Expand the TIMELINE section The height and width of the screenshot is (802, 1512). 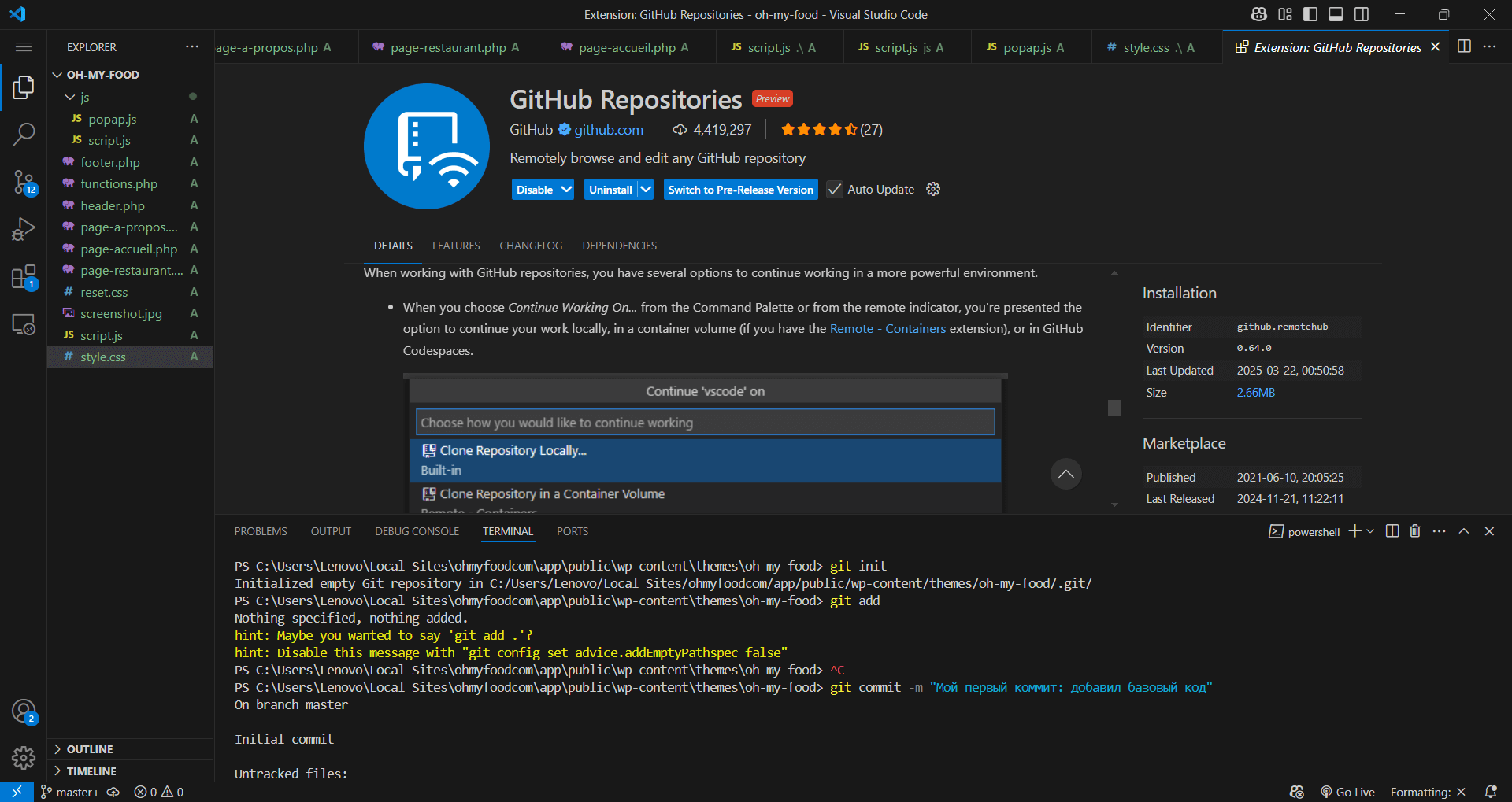pos(92,771)
